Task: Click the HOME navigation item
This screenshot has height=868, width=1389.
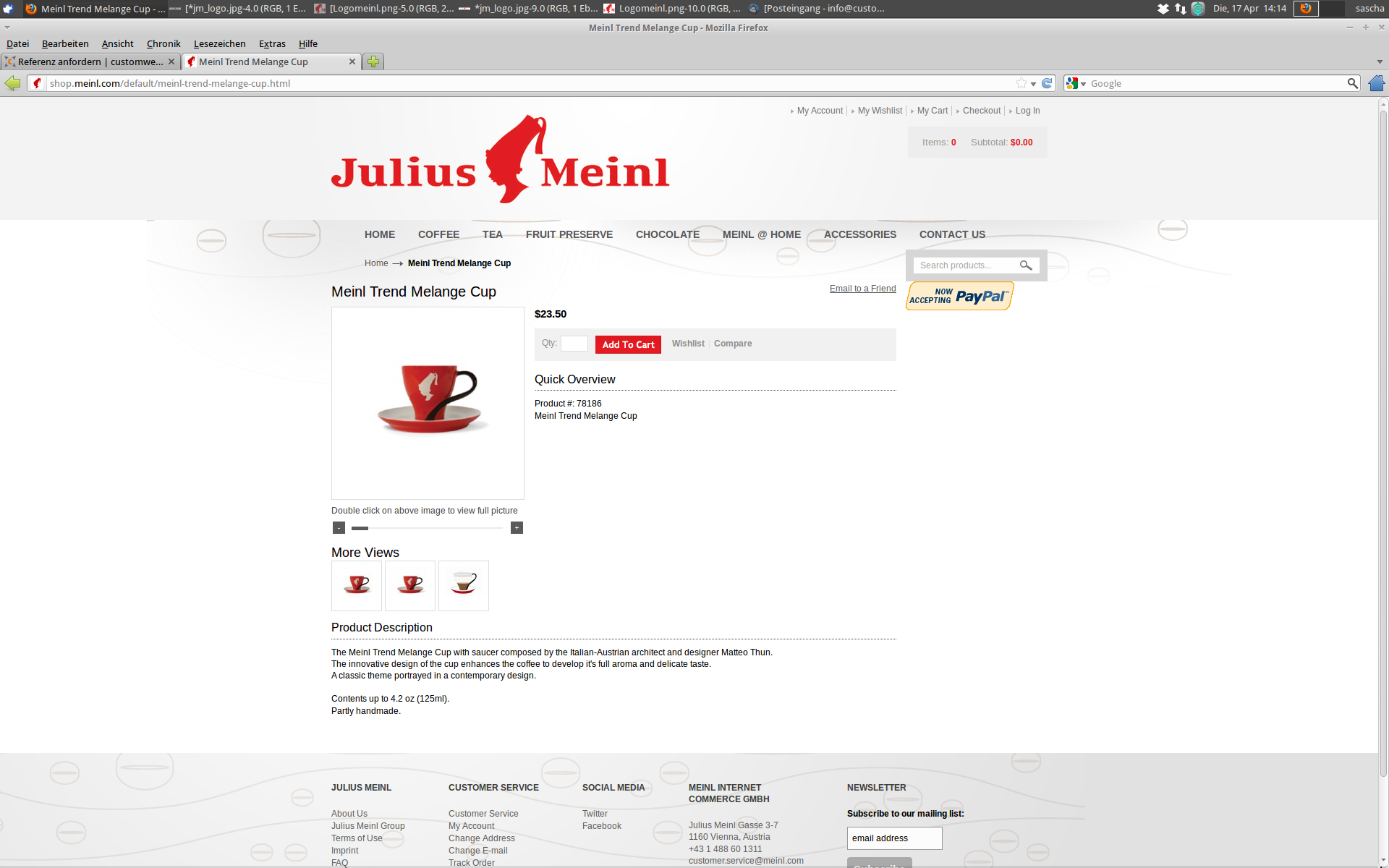Action: [380, 234]
